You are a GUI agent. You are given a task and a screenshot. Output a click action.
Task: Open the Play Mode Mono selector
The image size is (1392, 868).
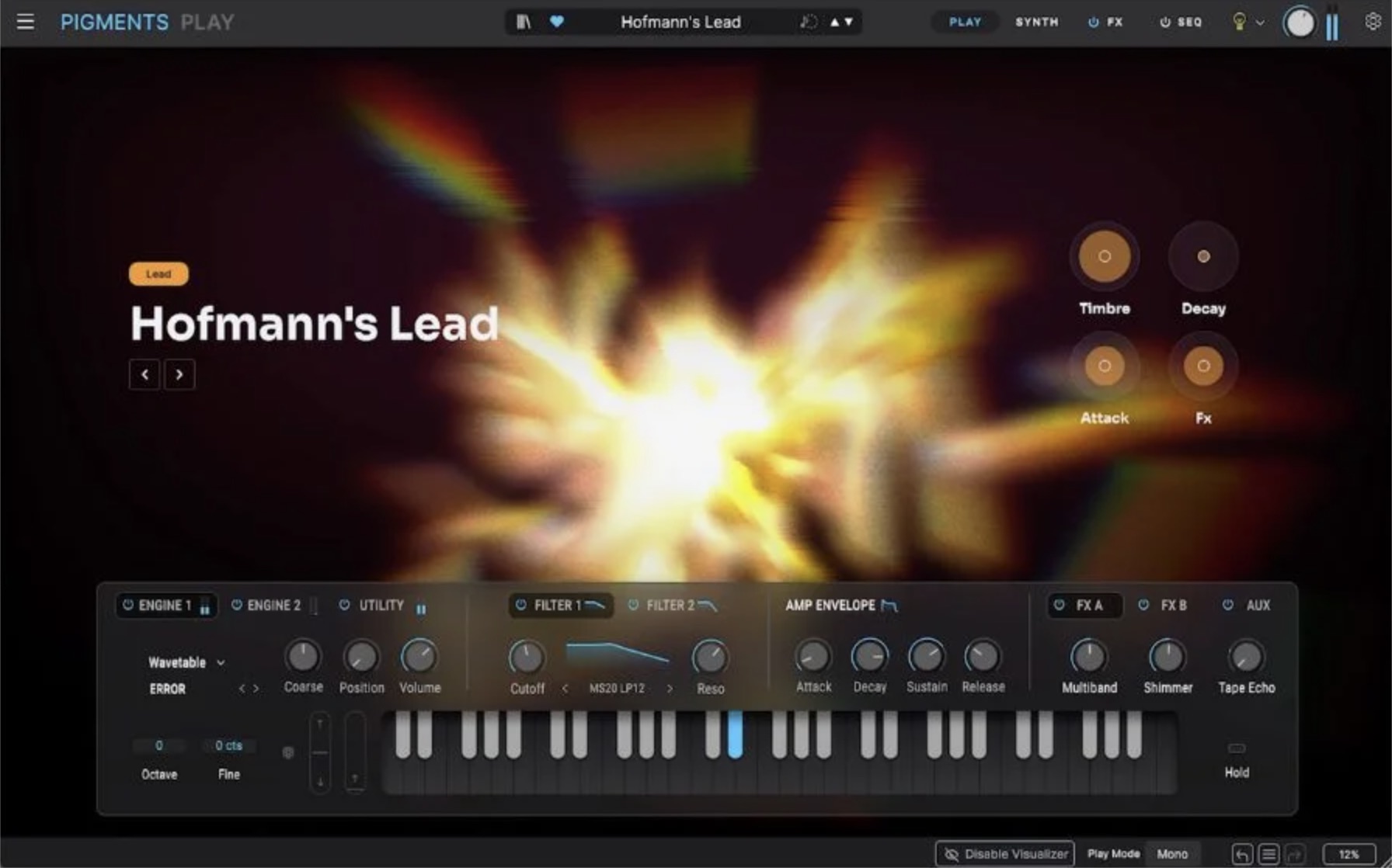pyautogui.click(x=1172, y=854)
